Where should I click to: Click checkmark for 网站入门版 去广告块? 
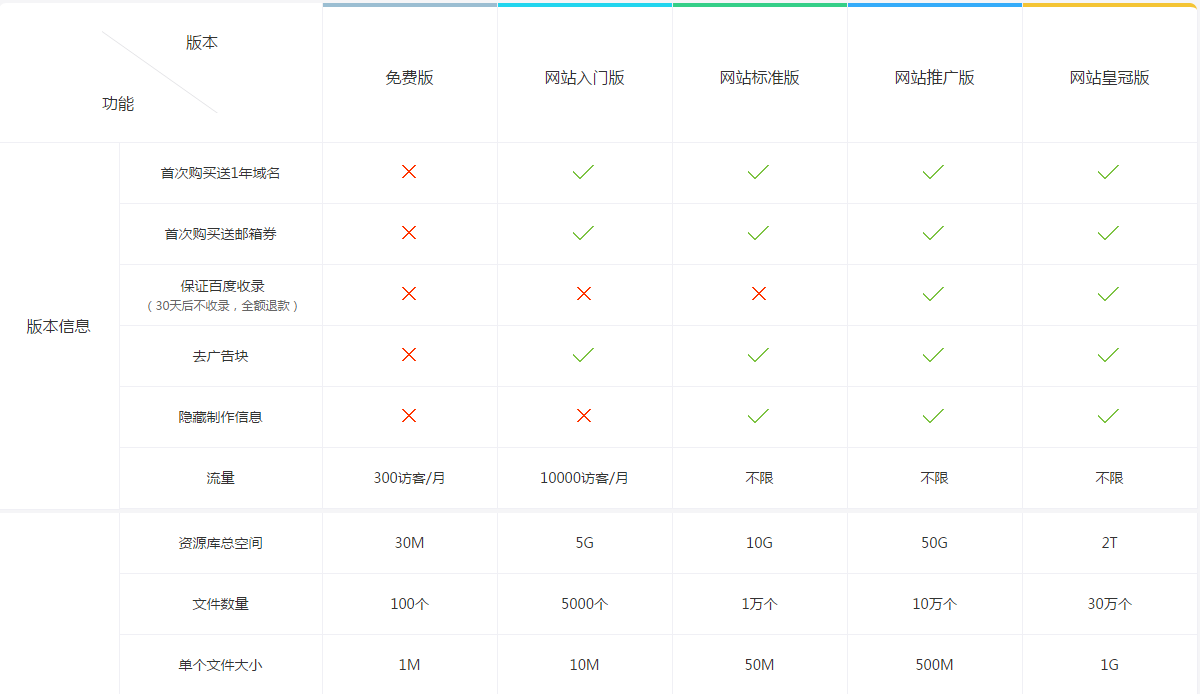point(584,355)
